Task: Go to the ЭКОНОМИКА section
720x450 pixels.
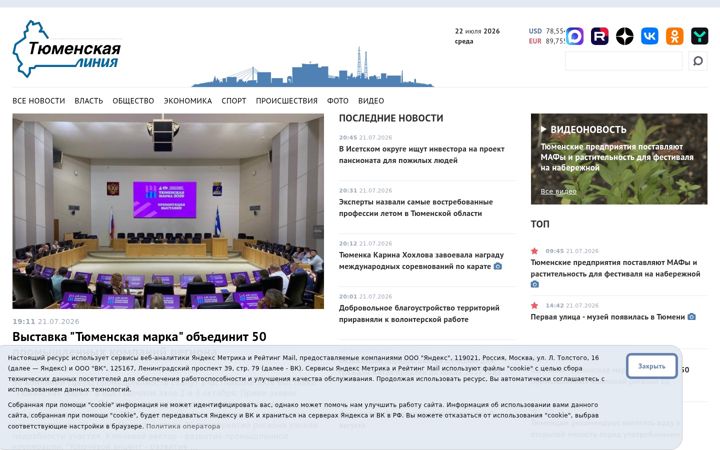Action: pos(188,101)
